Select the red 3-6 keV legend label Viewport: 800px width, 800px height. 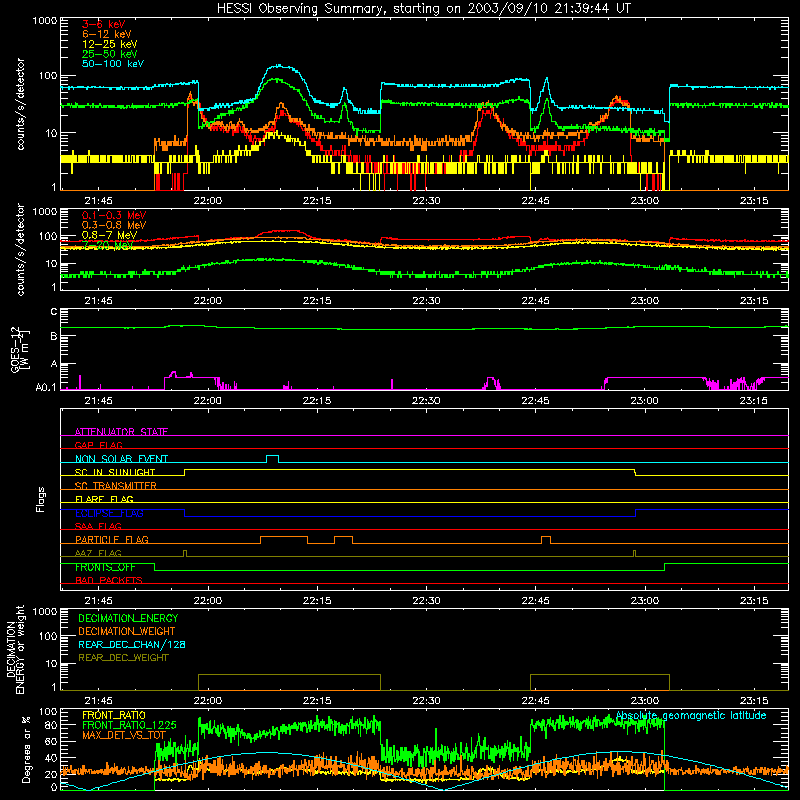tap(103, 24)
